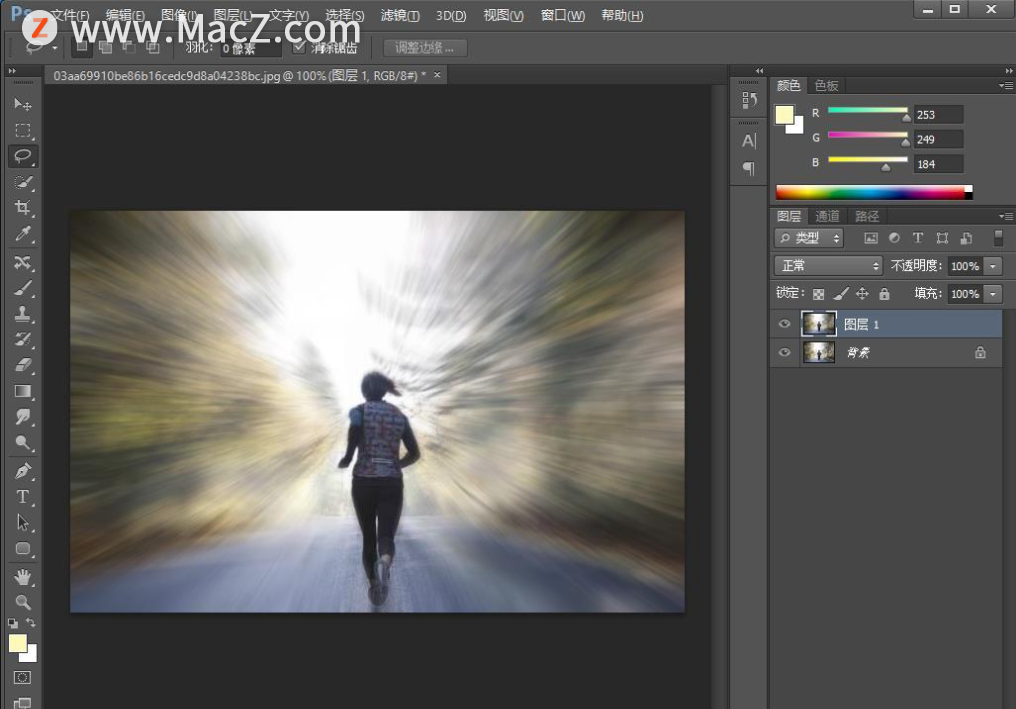1016x709 pixels.
Task: Select the Zoom tool
Action: tap(23, 602)
